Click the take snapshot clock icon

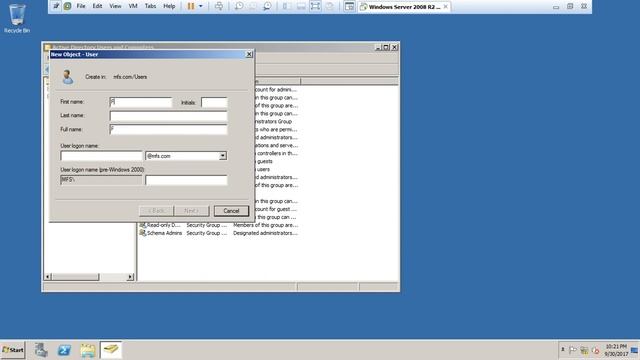click(239, 6)
